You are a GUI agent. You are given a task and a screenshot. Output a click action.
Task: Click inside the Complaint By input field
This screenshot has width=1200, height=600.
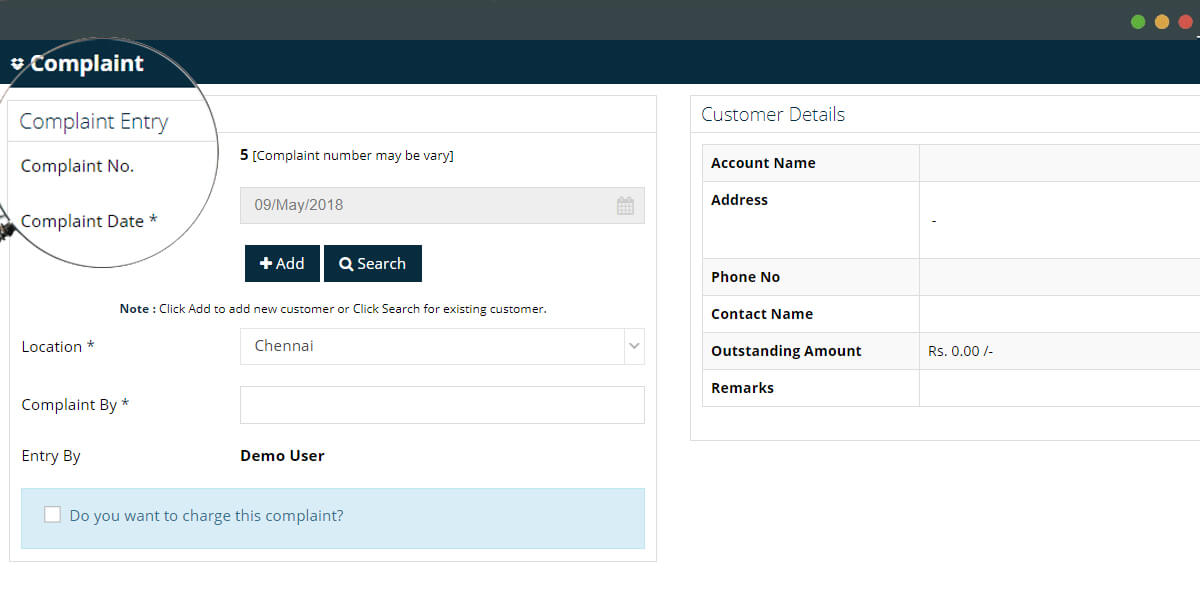click(x=440, y=404)
